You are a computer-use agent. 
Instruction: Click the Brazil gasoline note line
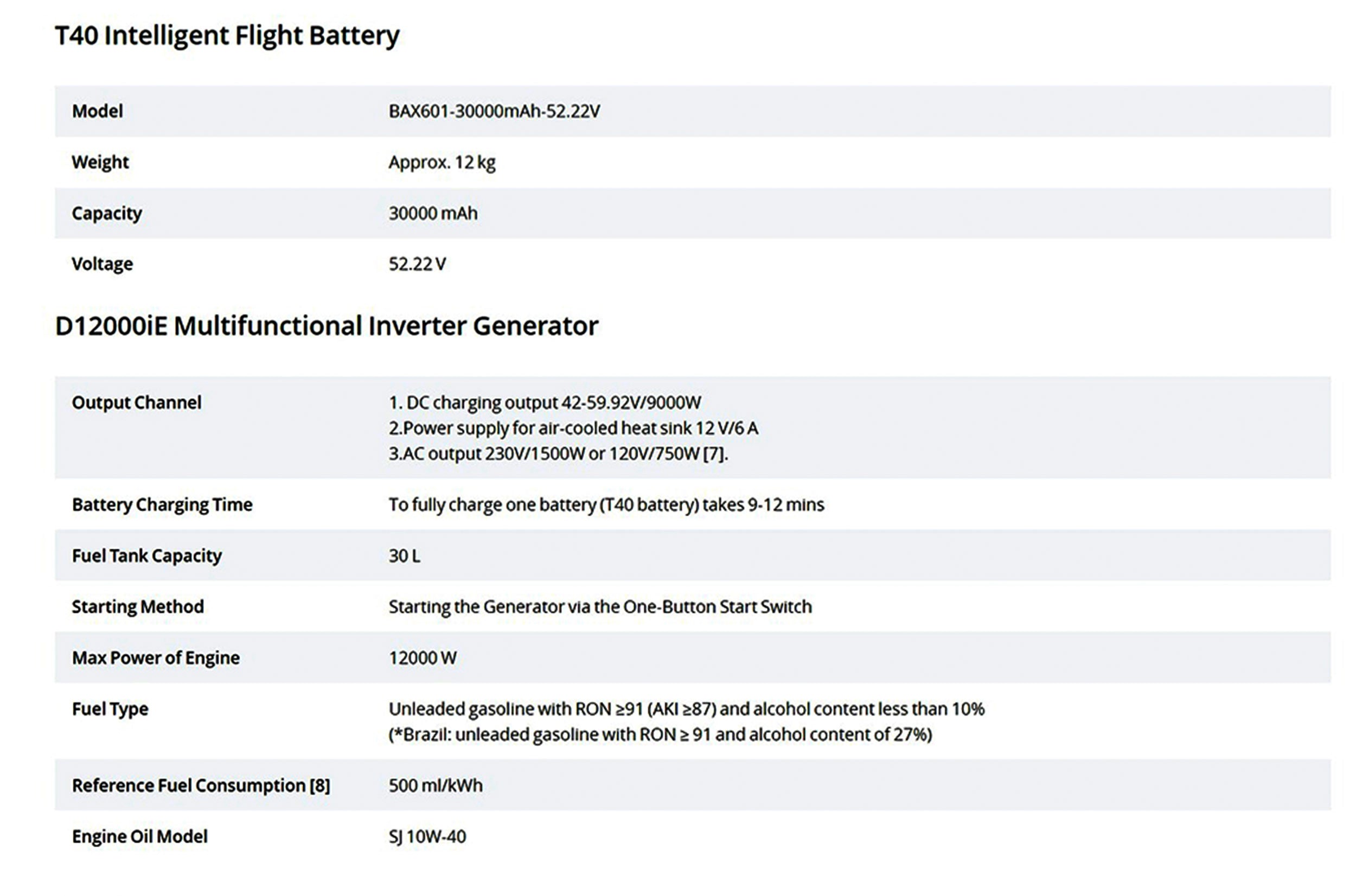tap(660, 734)
